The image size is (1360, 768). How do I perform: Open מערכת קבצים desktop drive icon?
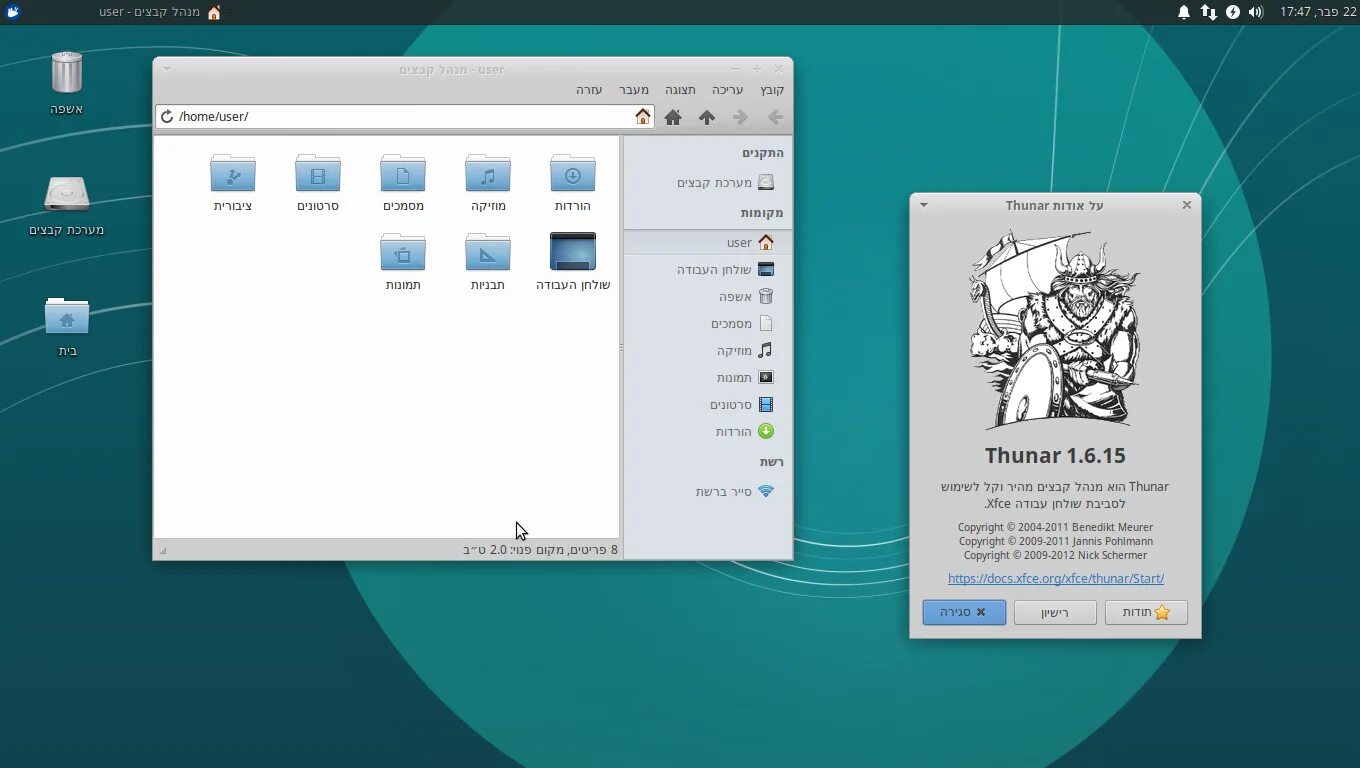pyautogui.click(x=66, y=194)
